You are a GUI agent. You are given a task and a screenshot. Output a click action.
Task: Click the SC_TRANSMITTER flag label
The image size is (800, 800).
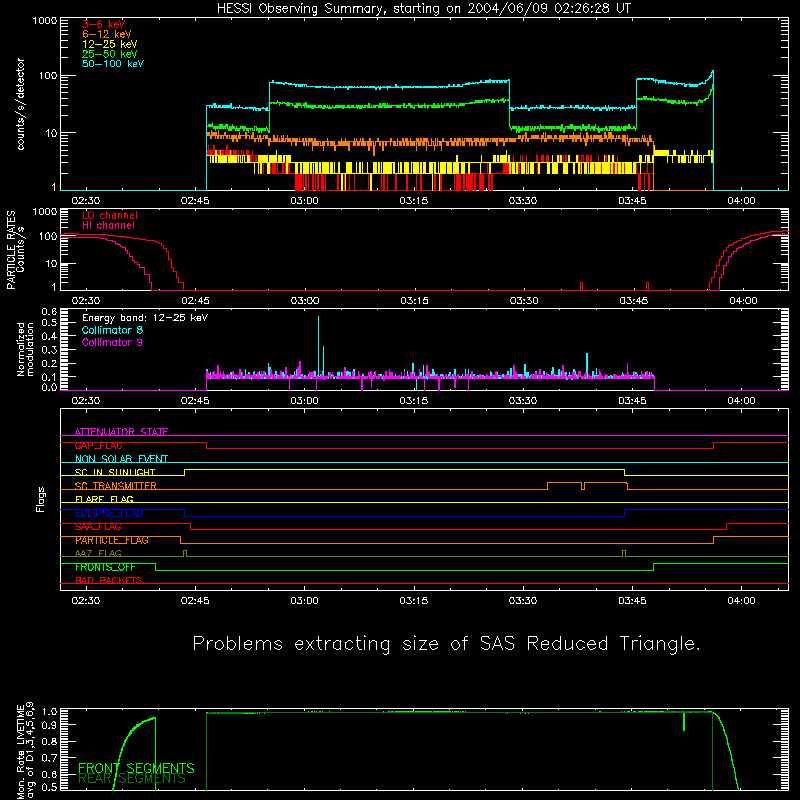tap(116, 486)
